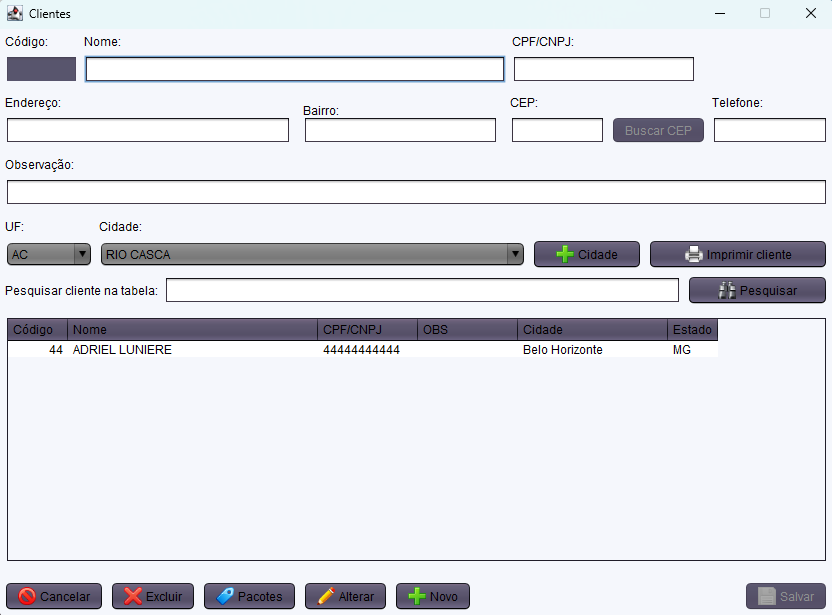832x615 pixels.
Task: Click into the Observação text field
Action: tap(417, 192)
